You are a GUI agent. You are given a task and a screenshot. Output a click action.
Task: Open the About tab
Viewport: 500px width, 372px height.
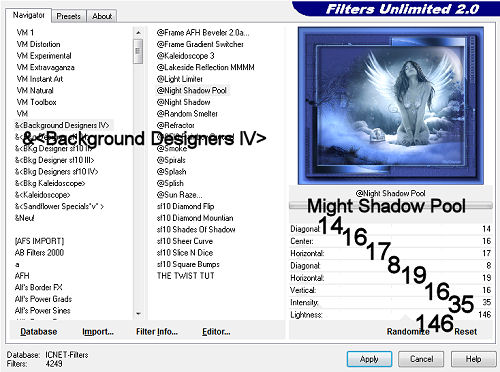(x=102, y=16)
